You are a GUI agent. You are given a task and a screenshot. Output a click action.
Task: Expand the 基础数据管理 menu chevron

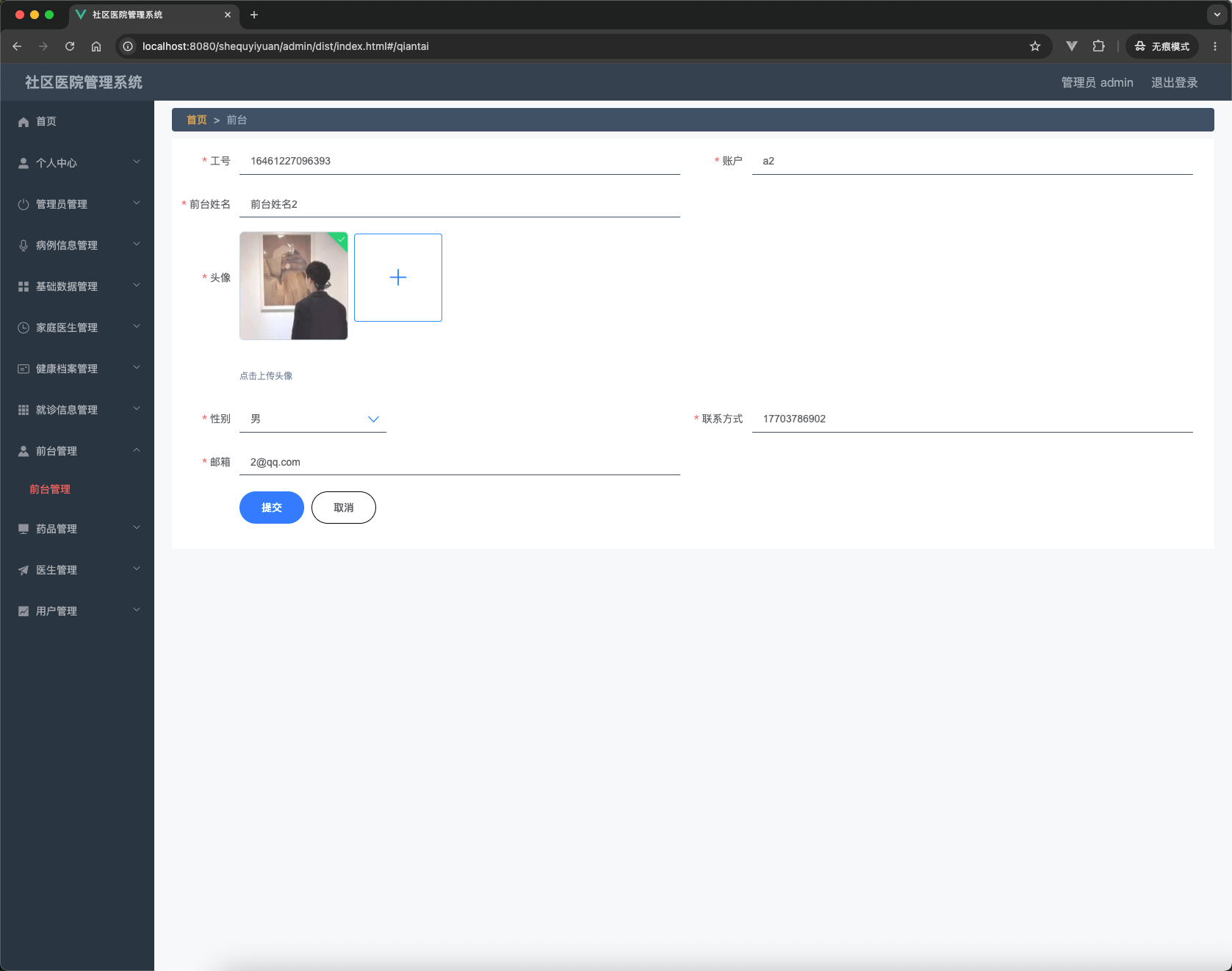137,285
